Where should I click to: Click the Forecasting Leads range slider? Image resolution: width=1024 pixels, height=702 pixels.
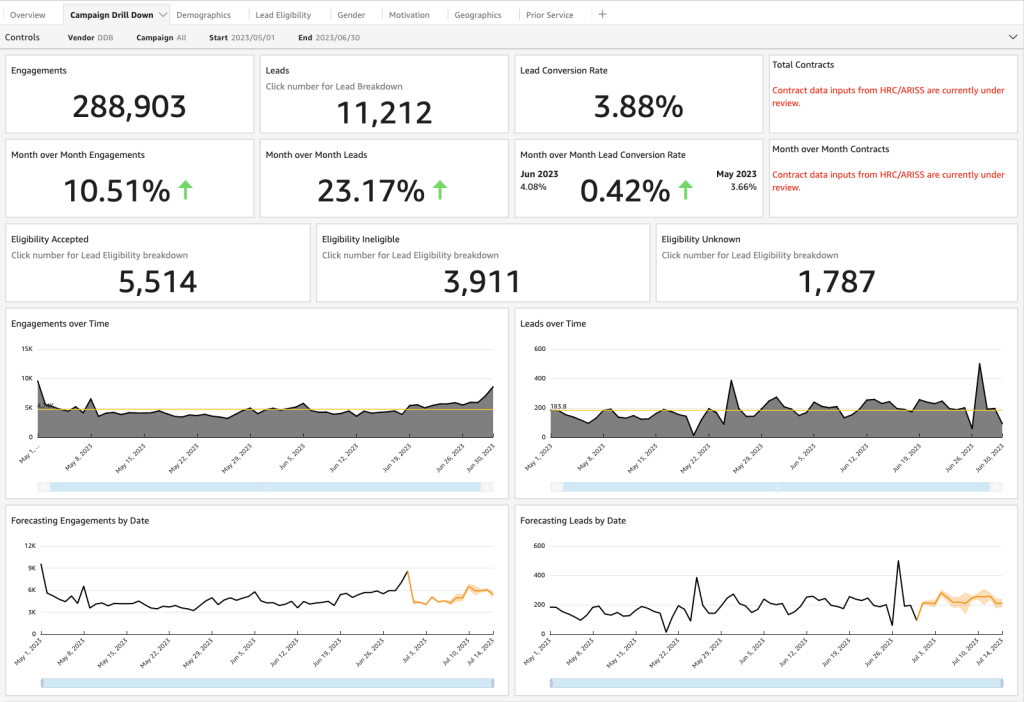click(x=776, y=683)
